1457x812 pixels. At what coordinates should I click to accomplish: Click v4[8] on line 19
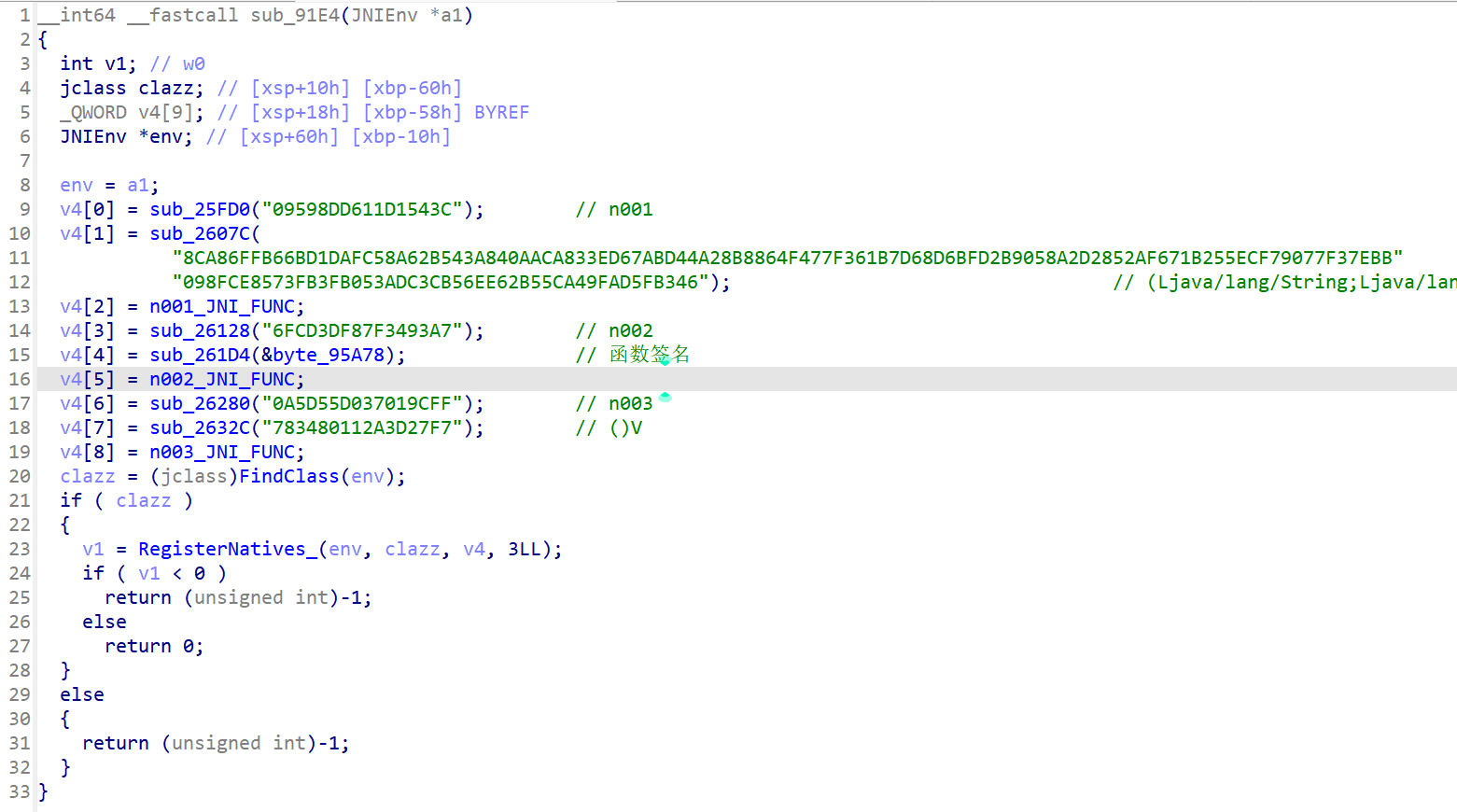pos(88,452)
